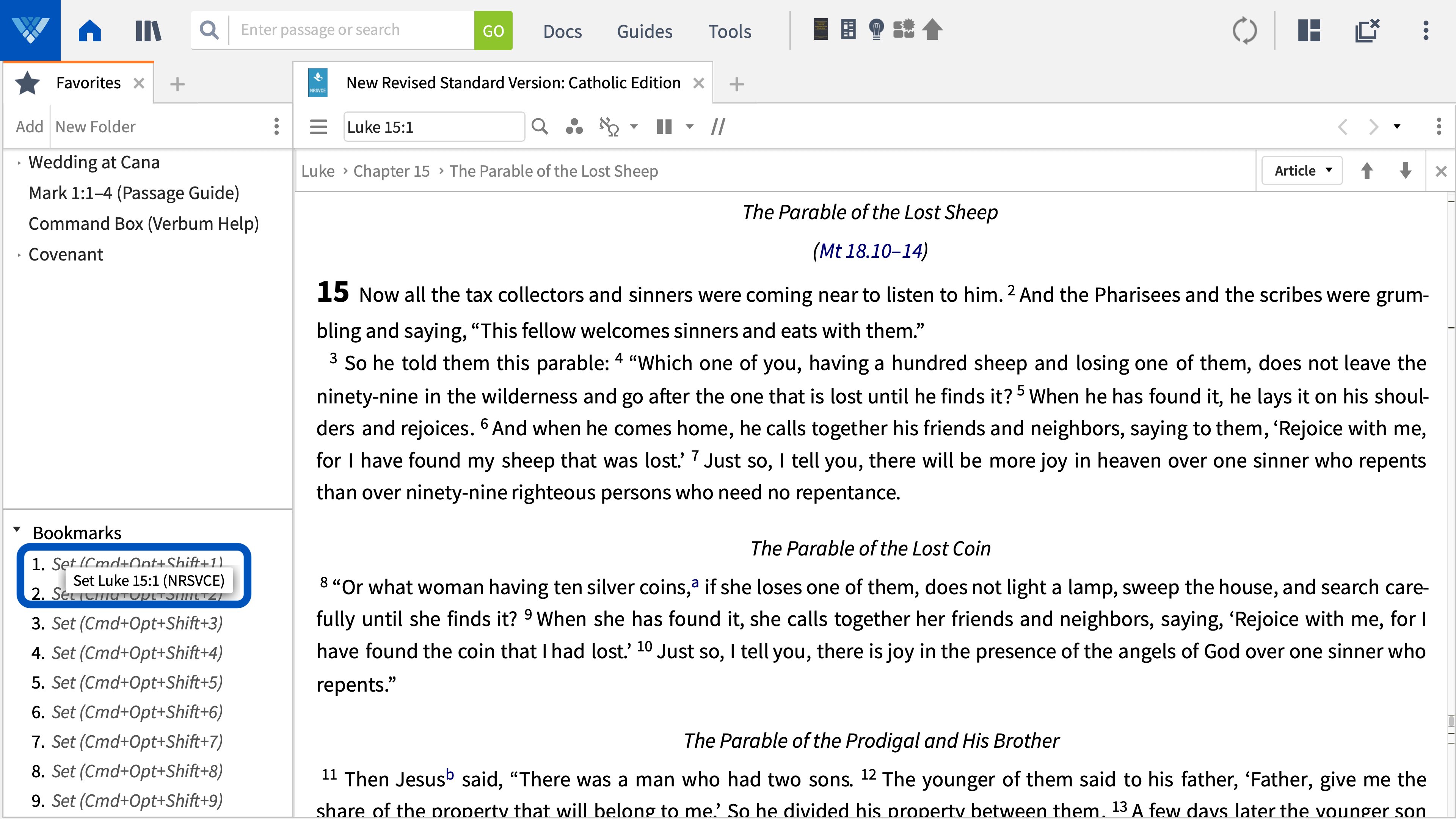Focus the 'Enter passage or search' field
This screenshot has width=1456, height=819.
coord(351,30)
